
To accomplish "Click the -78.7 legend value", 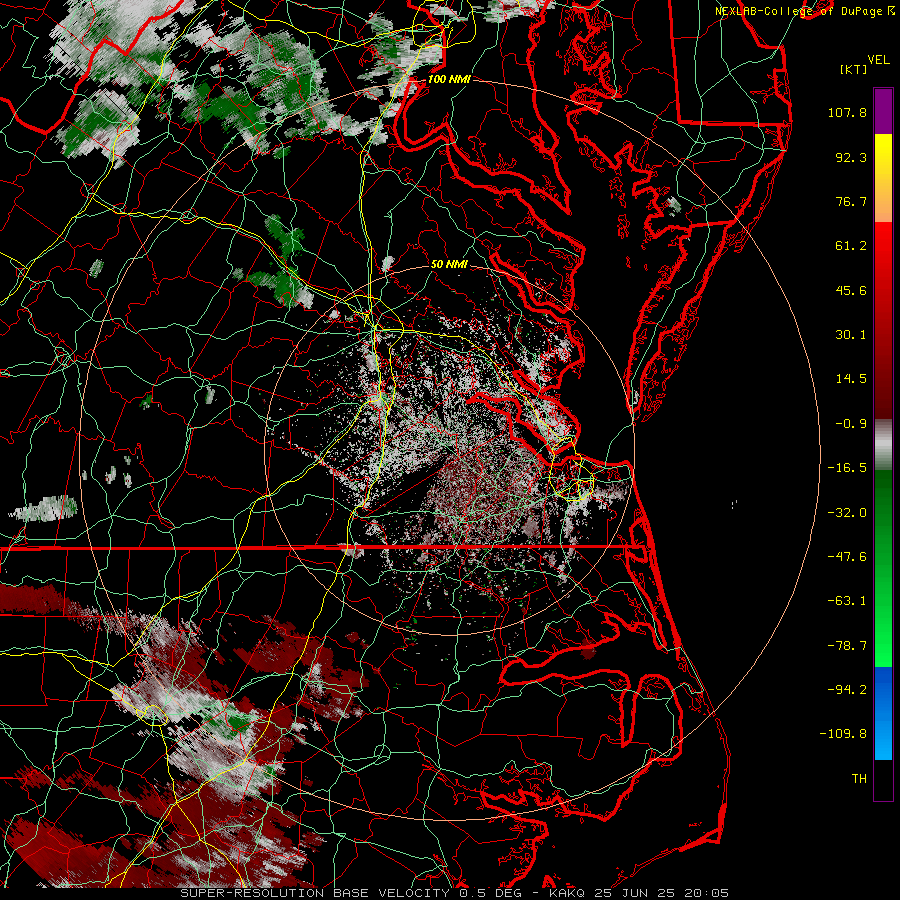I will (x=847, y=646).
